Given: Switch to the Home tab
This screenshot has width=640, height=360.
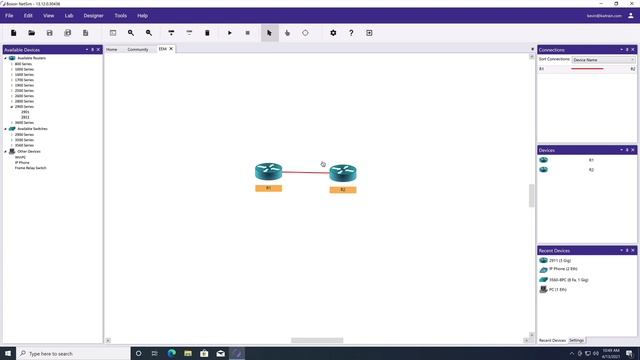Looking at the screenshot, I should point(112,49).
